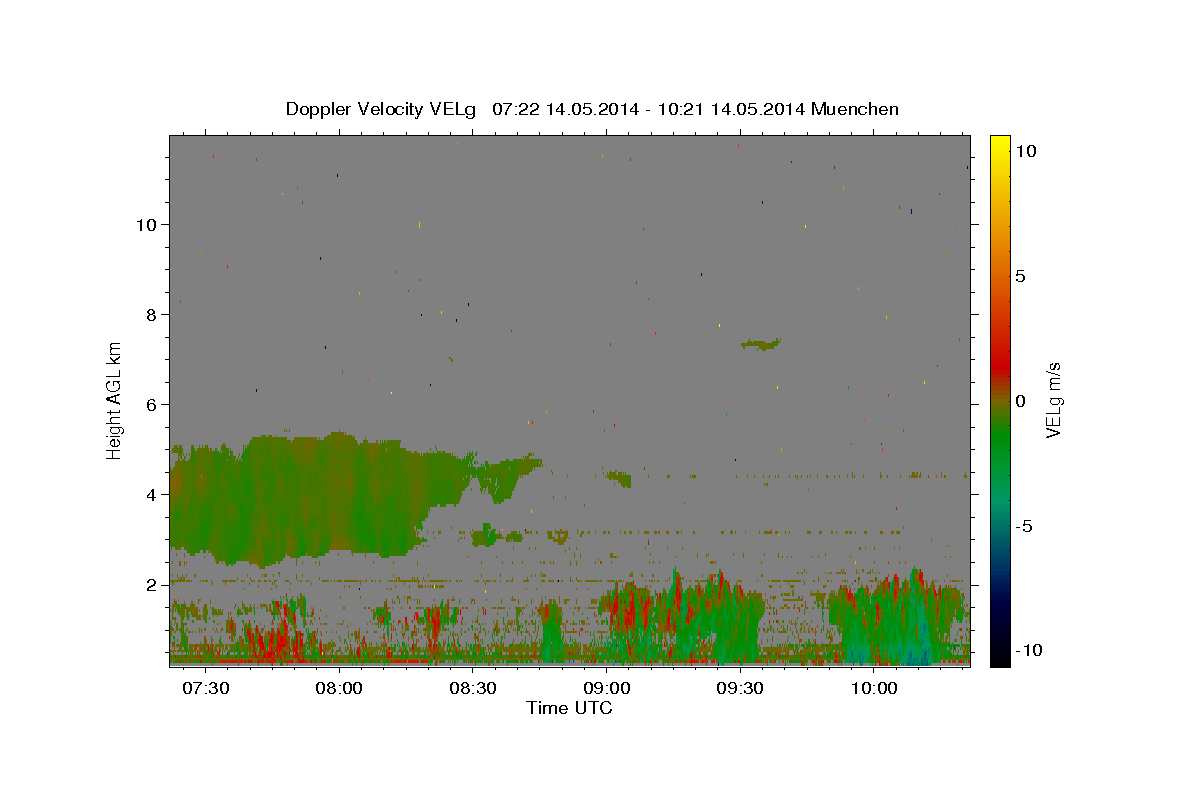This screenshot has height=800, width=1200.
Task: Click the colorbar value 10 label
Action: (1025, 150)
